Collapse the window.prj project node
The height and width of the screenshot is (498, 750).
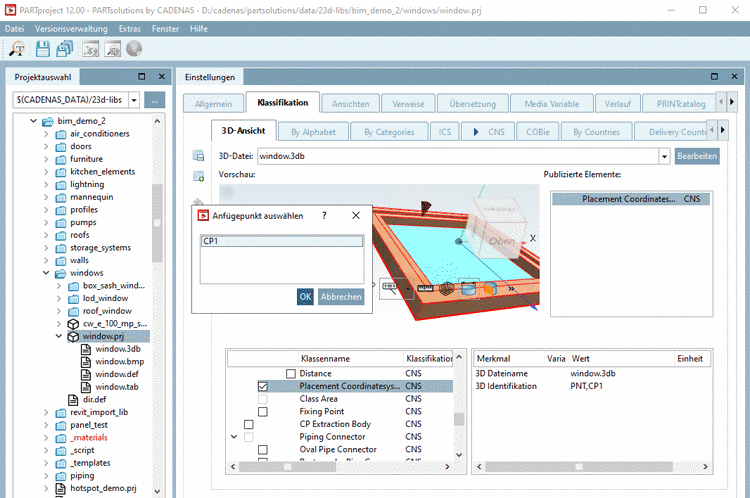click(x=58, y=336)
